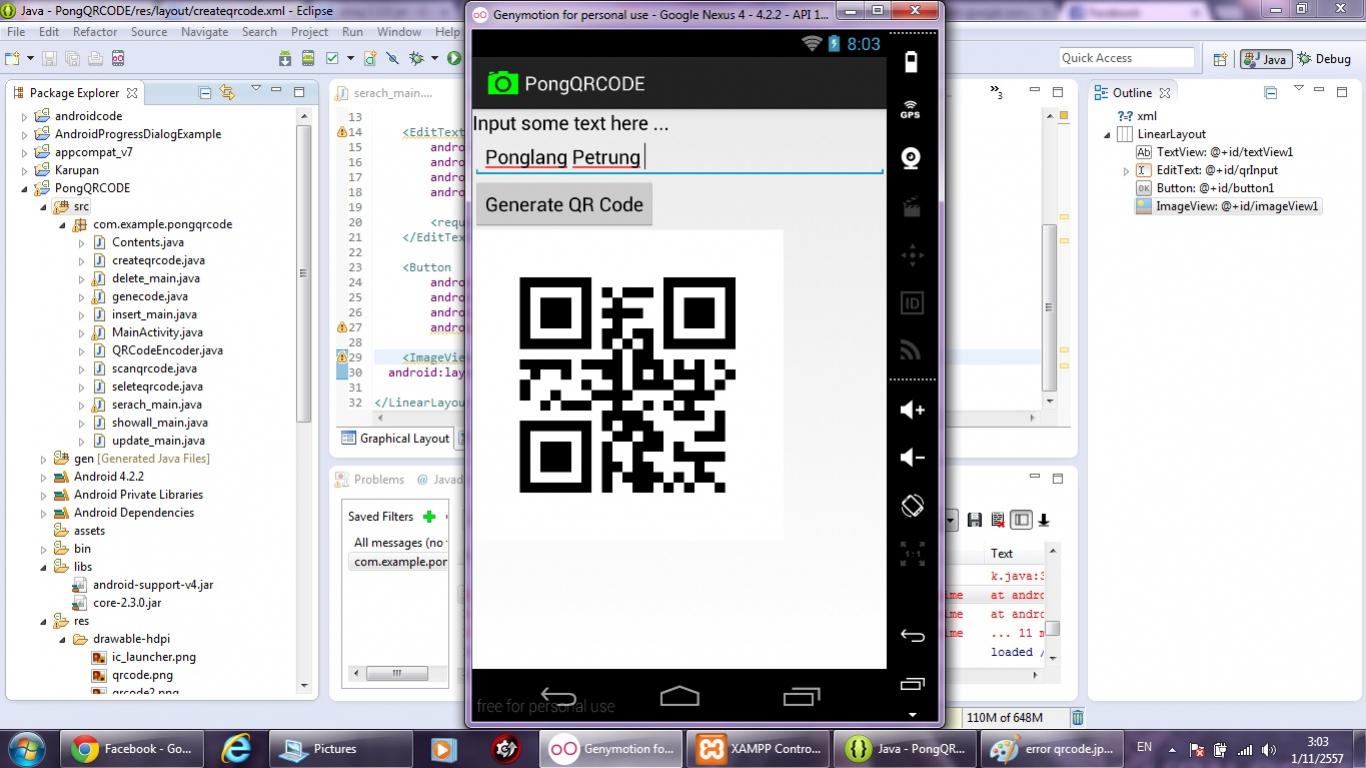The image size is (1366, 768).
Task: Click Open Perspective icon beside Java
Action: (x=1220, y=59)
